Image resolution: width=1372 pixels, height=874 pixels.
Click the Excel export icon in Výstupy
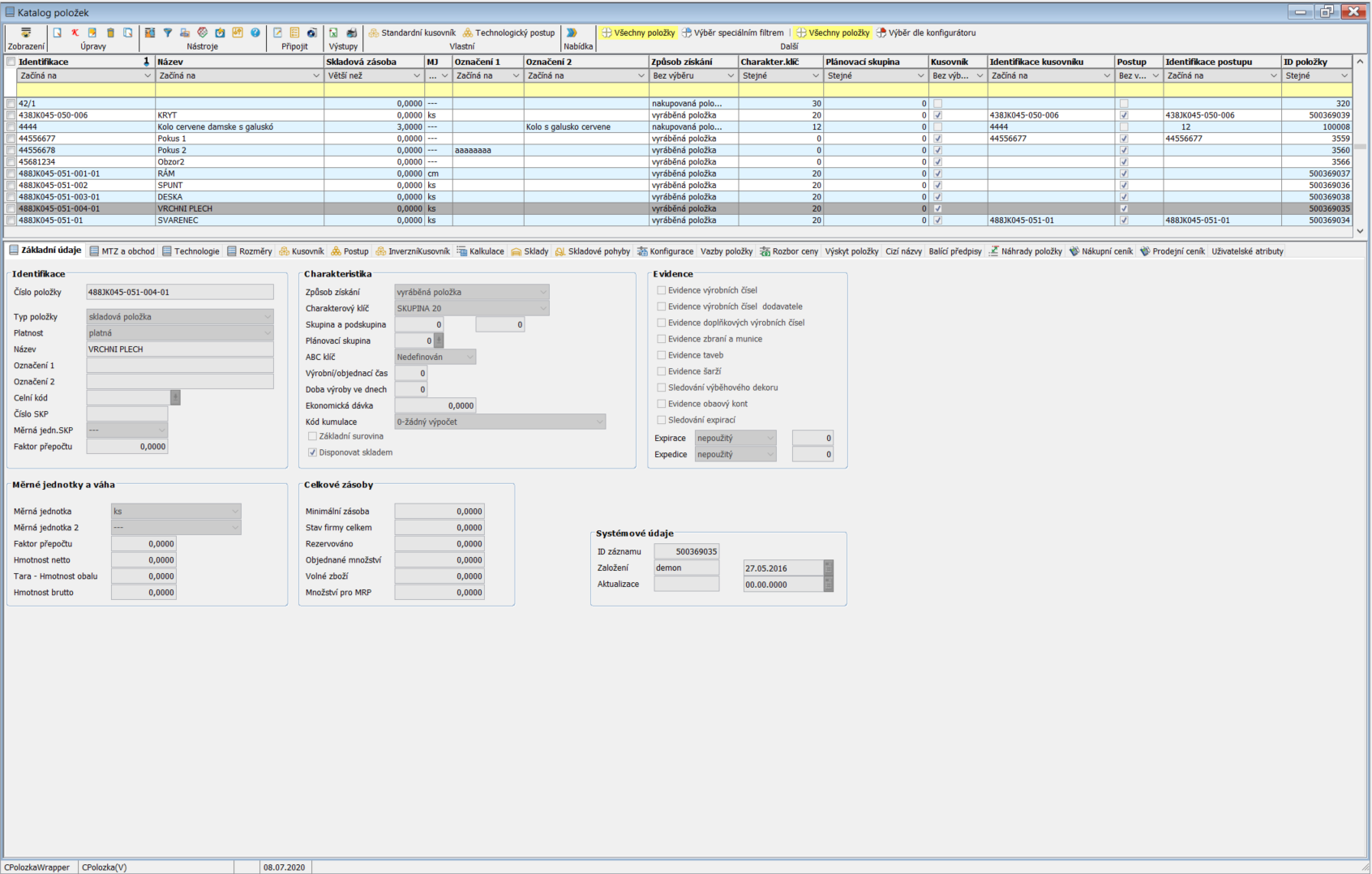(x=333, y=33)
